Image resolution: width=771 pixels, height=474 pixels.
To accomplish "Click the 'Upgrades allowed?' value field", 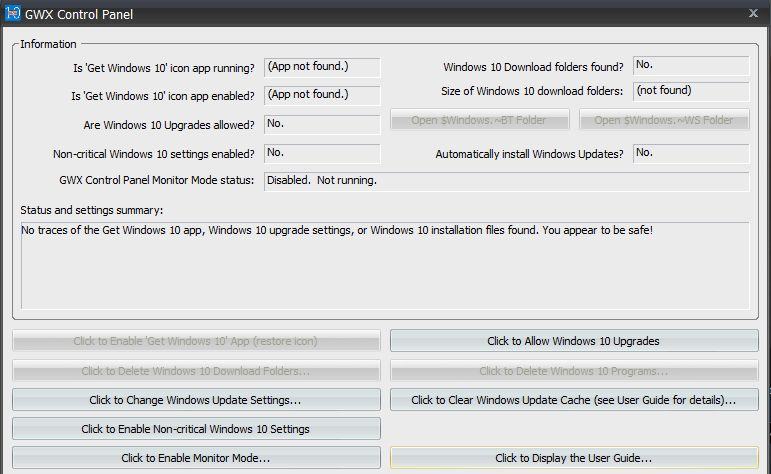I will pos(322,124).
